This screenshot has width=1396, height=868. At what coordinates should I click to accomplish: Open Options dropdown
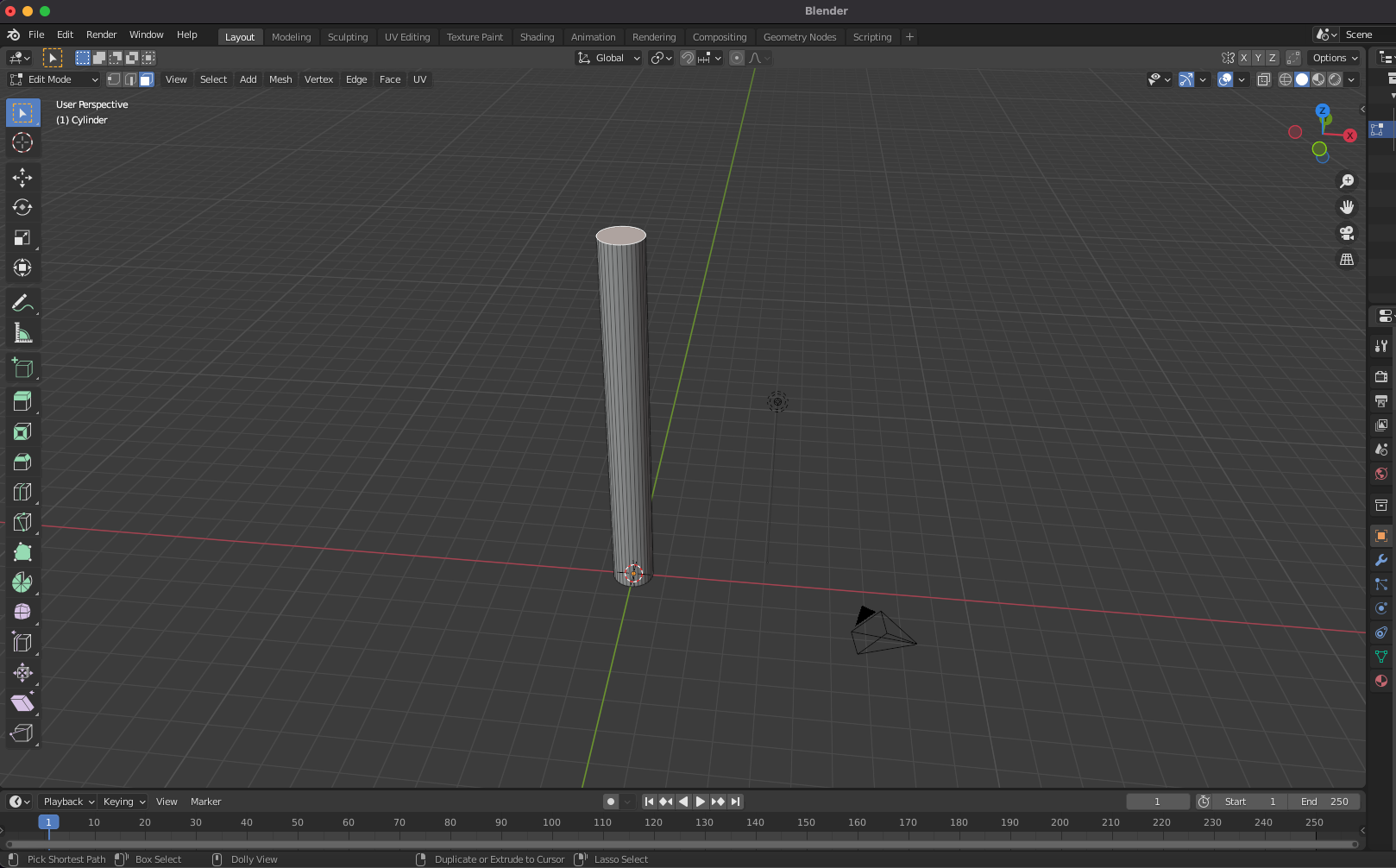click(1335, 58)
